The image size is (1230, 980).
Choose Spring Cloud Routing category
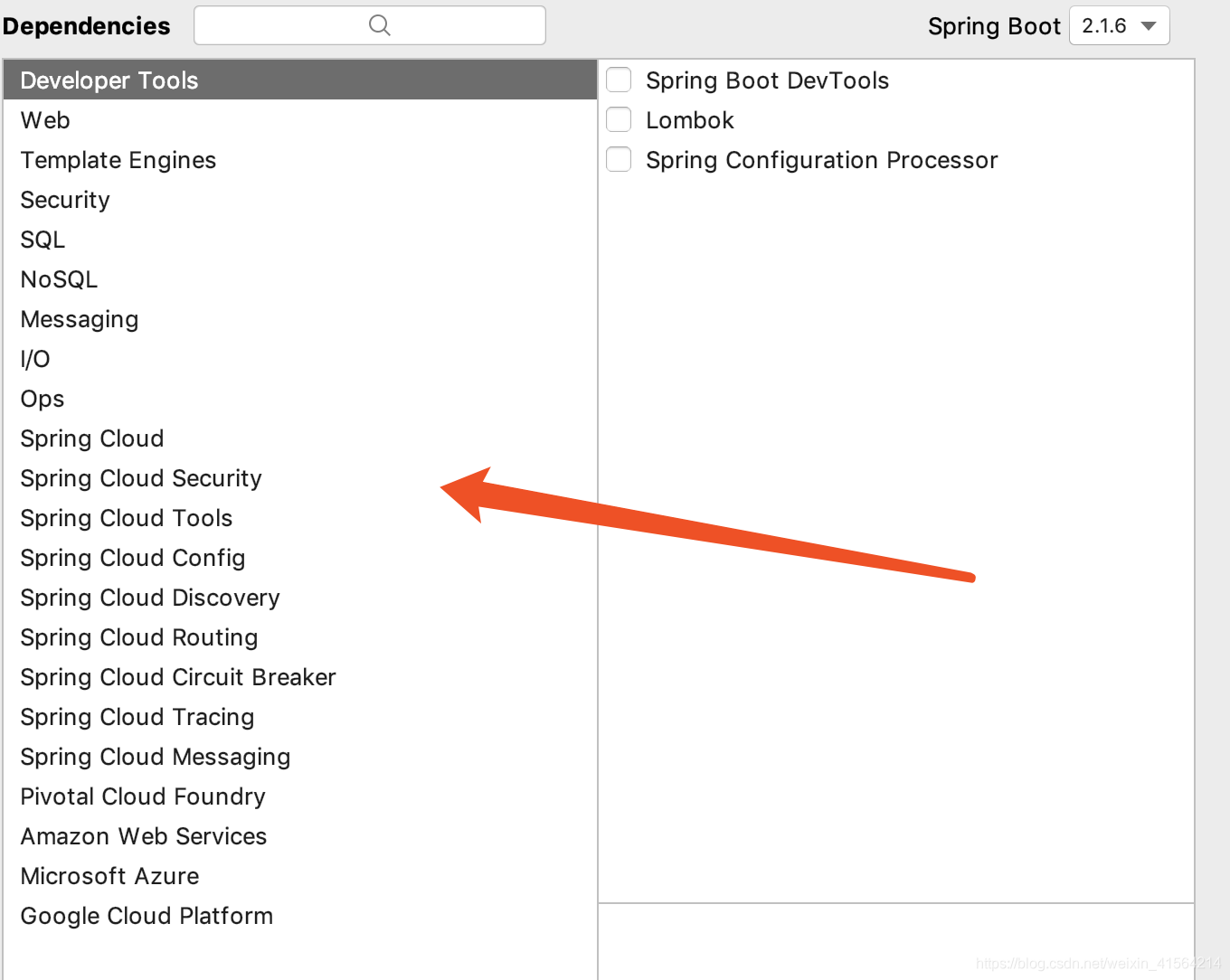click(x=300, y=637)
